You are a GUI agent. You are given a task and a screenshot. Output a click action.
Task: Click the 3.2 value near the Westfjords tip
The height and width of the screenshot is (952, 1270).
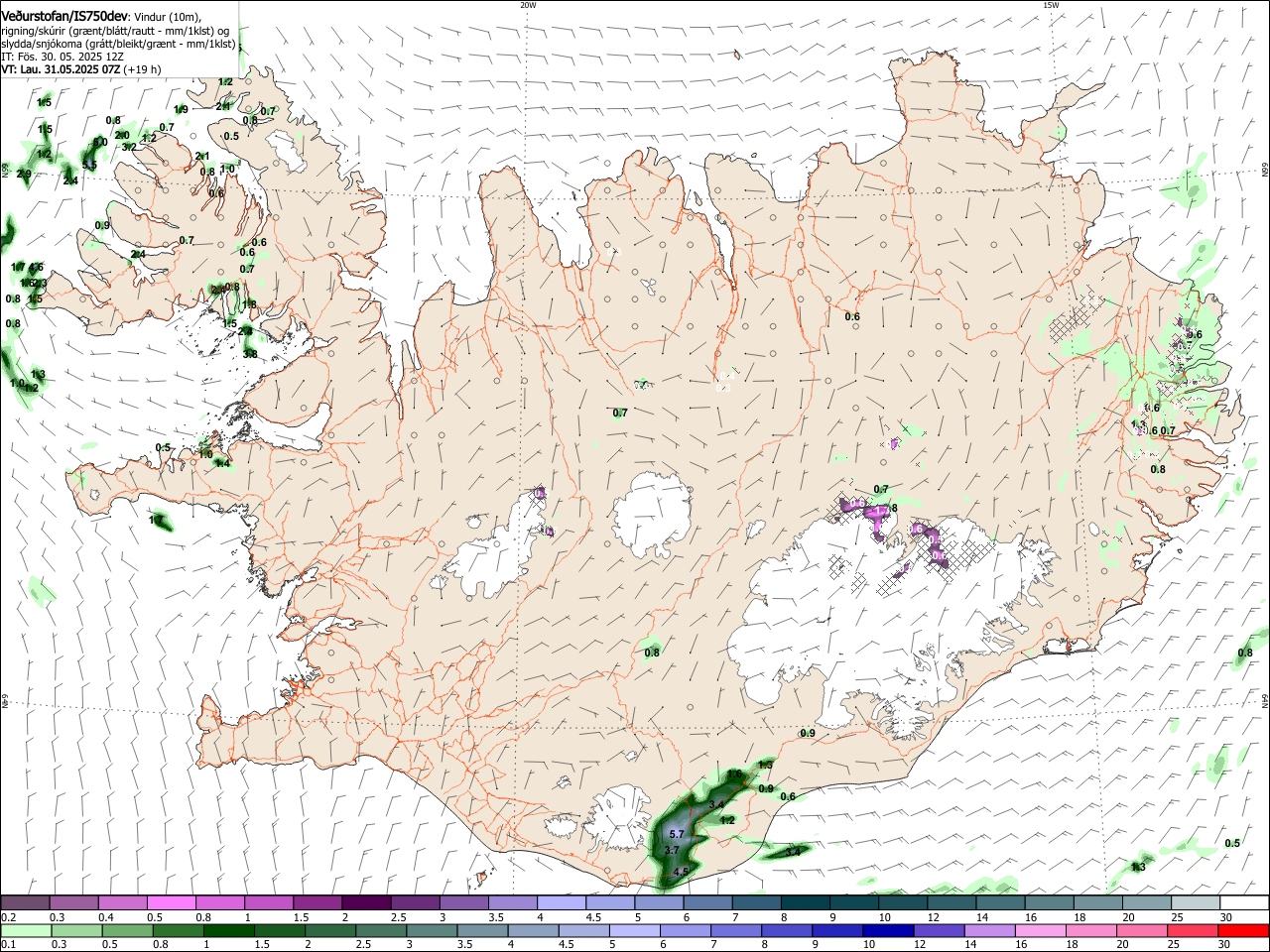129,148
